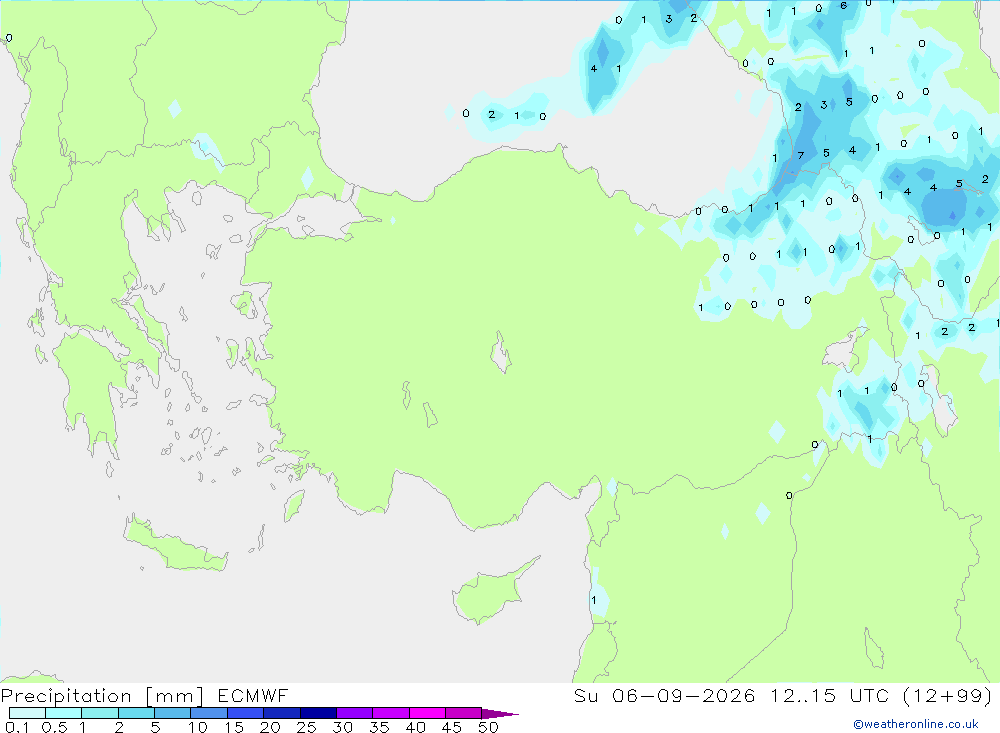
Task: Click the island of Crete
Action: click(173, 544)
